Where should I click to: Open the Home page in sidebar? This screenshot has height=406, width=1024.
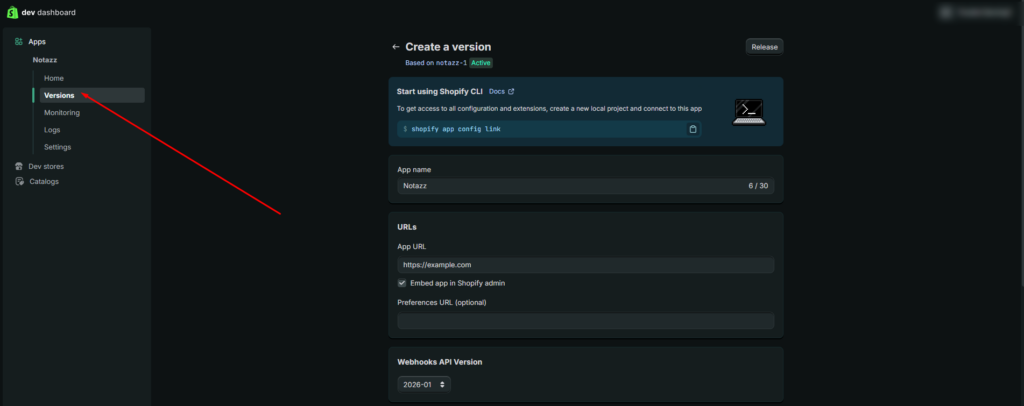[x=54, y=78]
